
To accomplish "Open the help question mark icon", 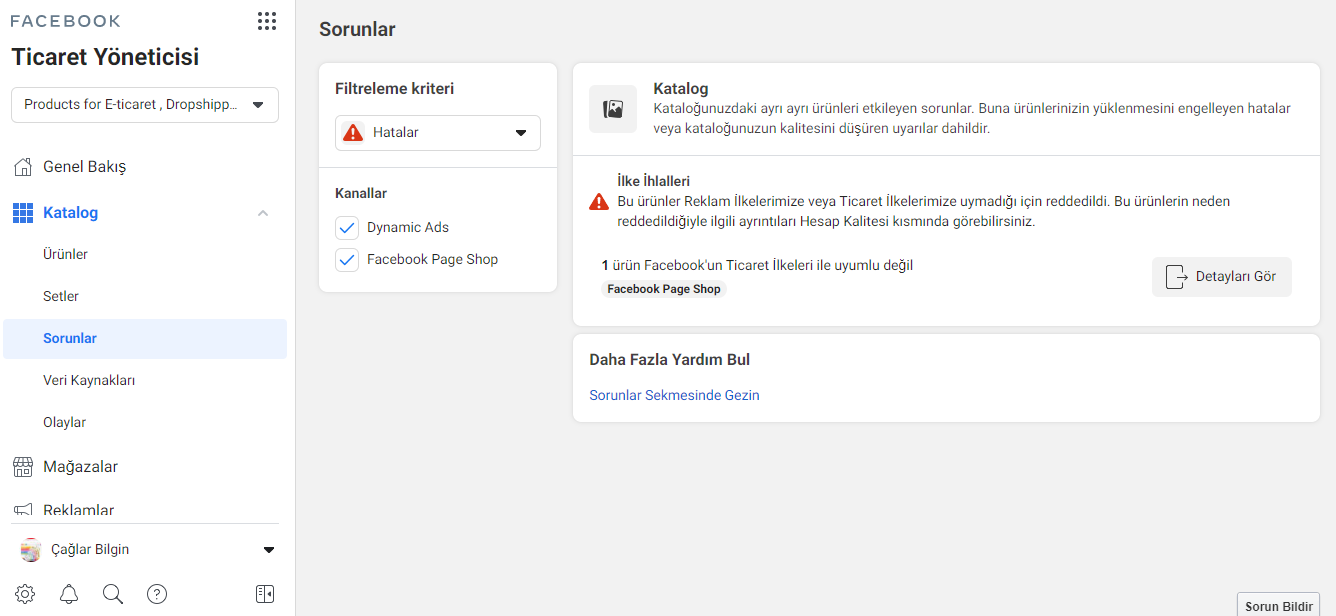I will click(157, 594).
